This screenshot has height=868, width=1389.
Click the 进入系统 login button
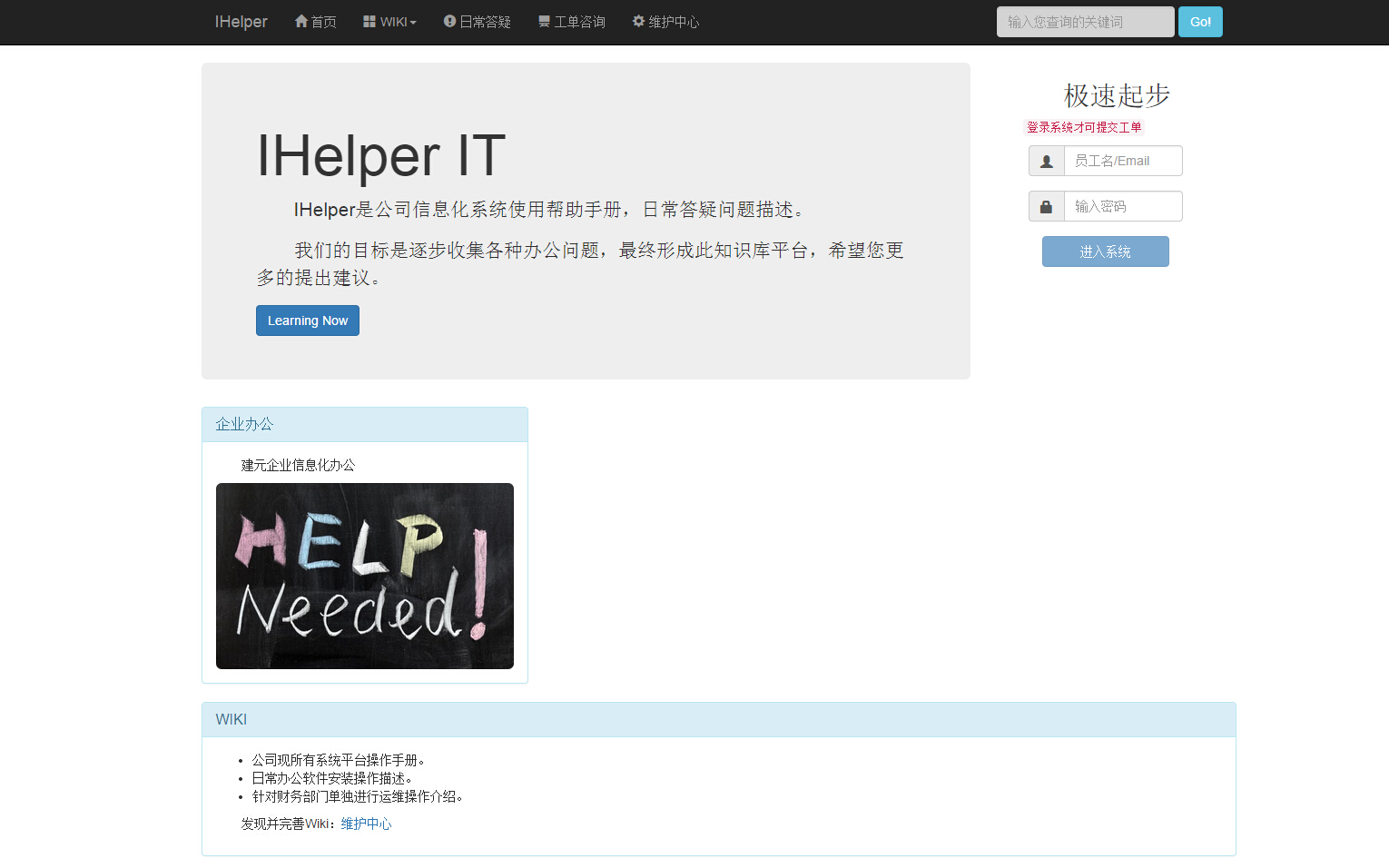1105,252
